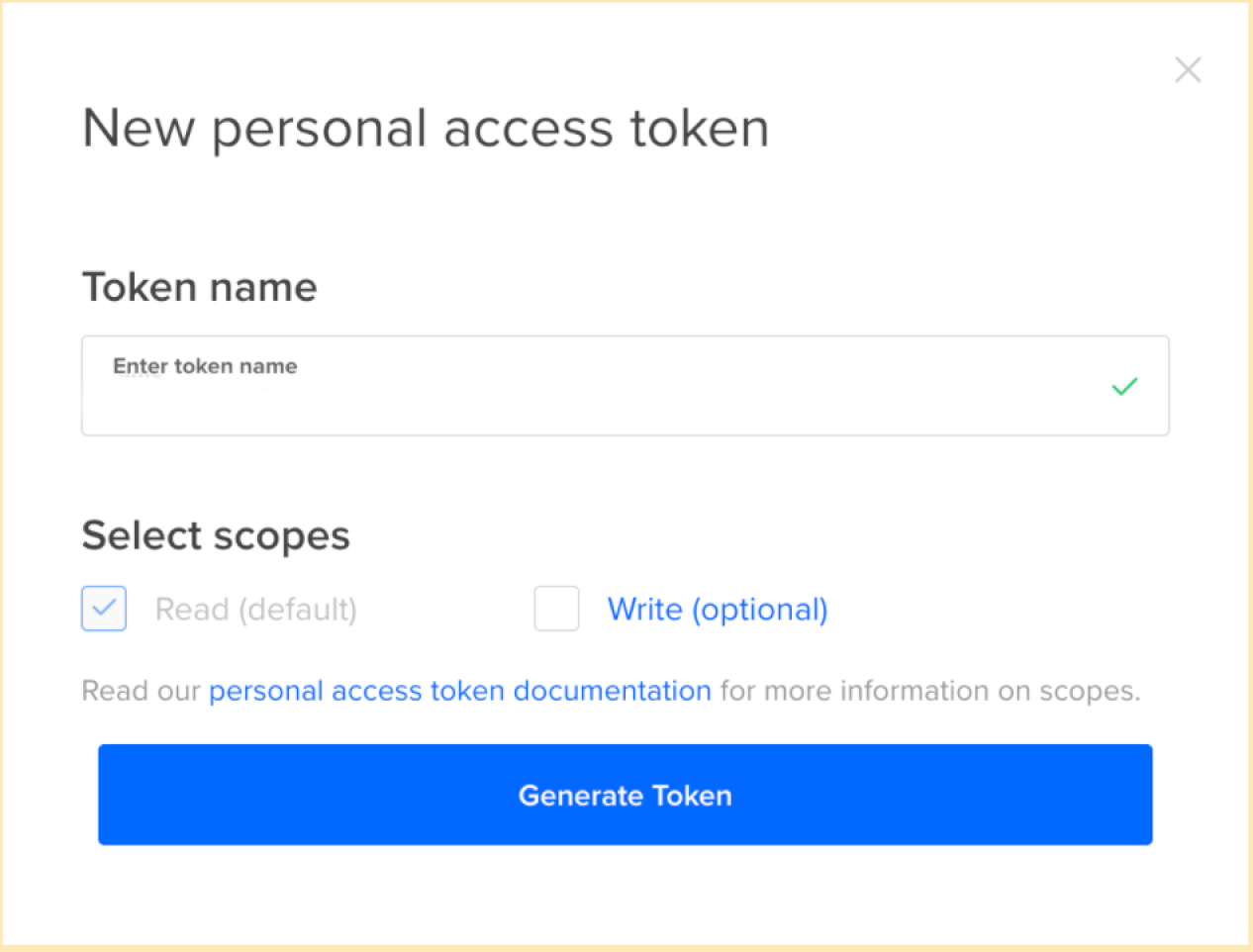Screen dimensions: 1253x952
Task: Click the Write (optional) label text
Action: [x=718, y=610]
